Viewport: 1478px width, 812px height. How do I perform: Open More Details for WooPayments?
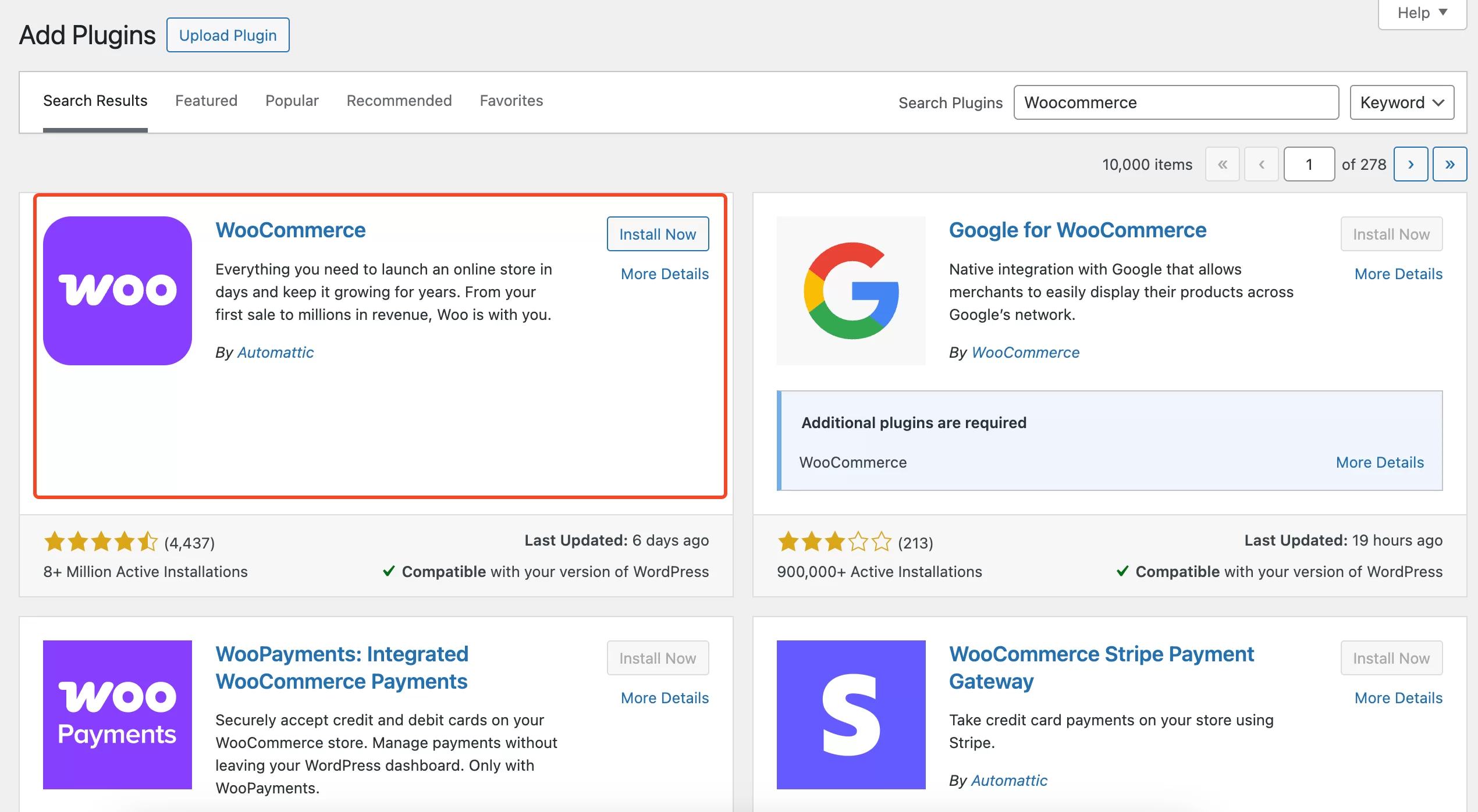click(665, 697)
